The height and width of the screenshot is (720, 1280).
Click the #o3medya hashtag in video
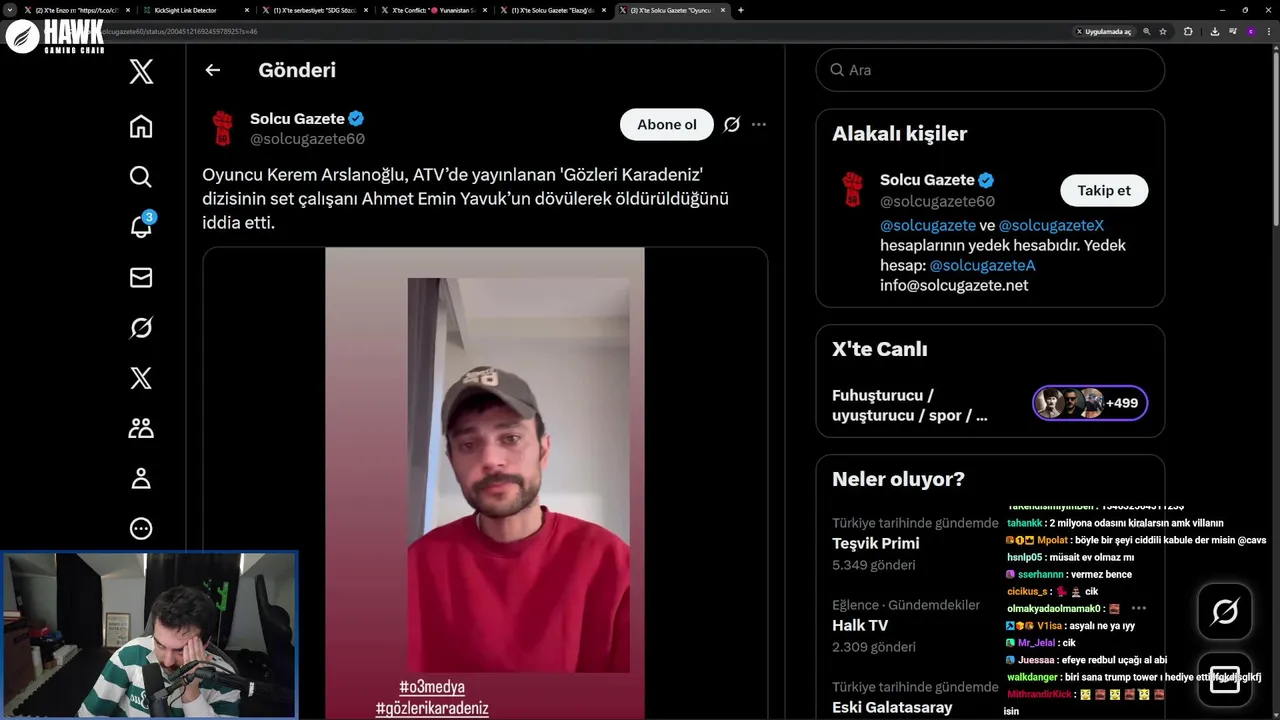coord(432,687)
